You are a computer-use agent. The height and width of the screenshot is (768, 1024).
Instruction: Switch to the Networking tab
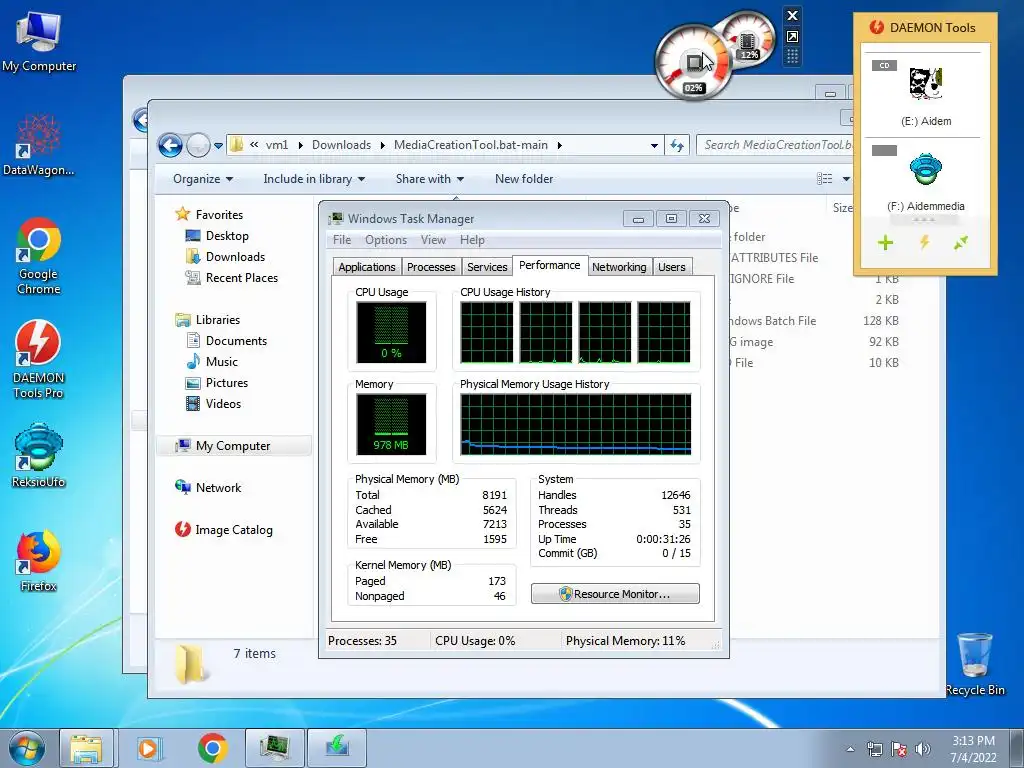coord(619,266)
